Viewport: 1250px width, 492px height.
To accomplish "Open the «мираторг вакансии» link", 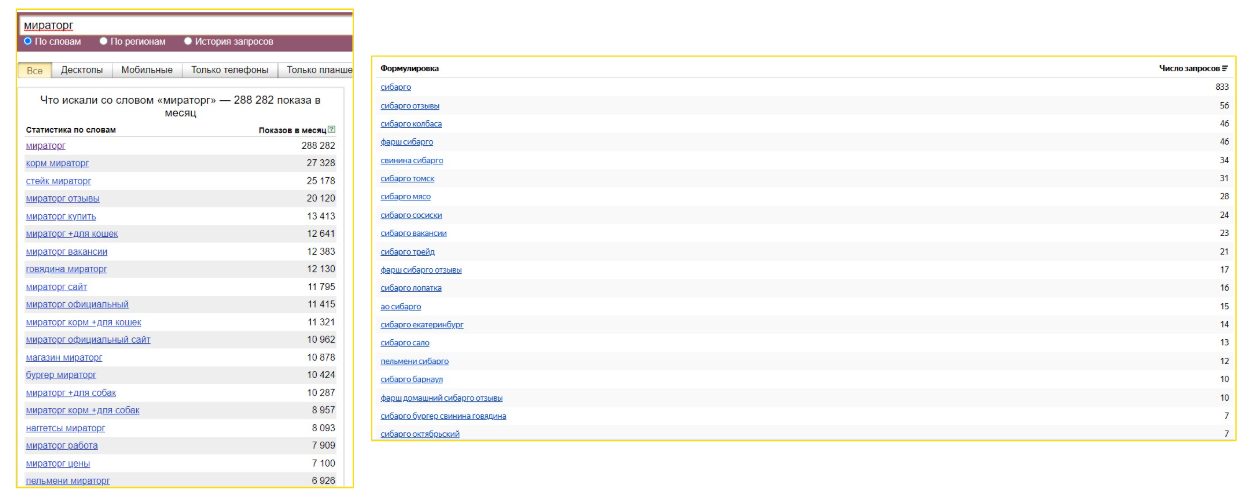I will click(x=67, y=251).
